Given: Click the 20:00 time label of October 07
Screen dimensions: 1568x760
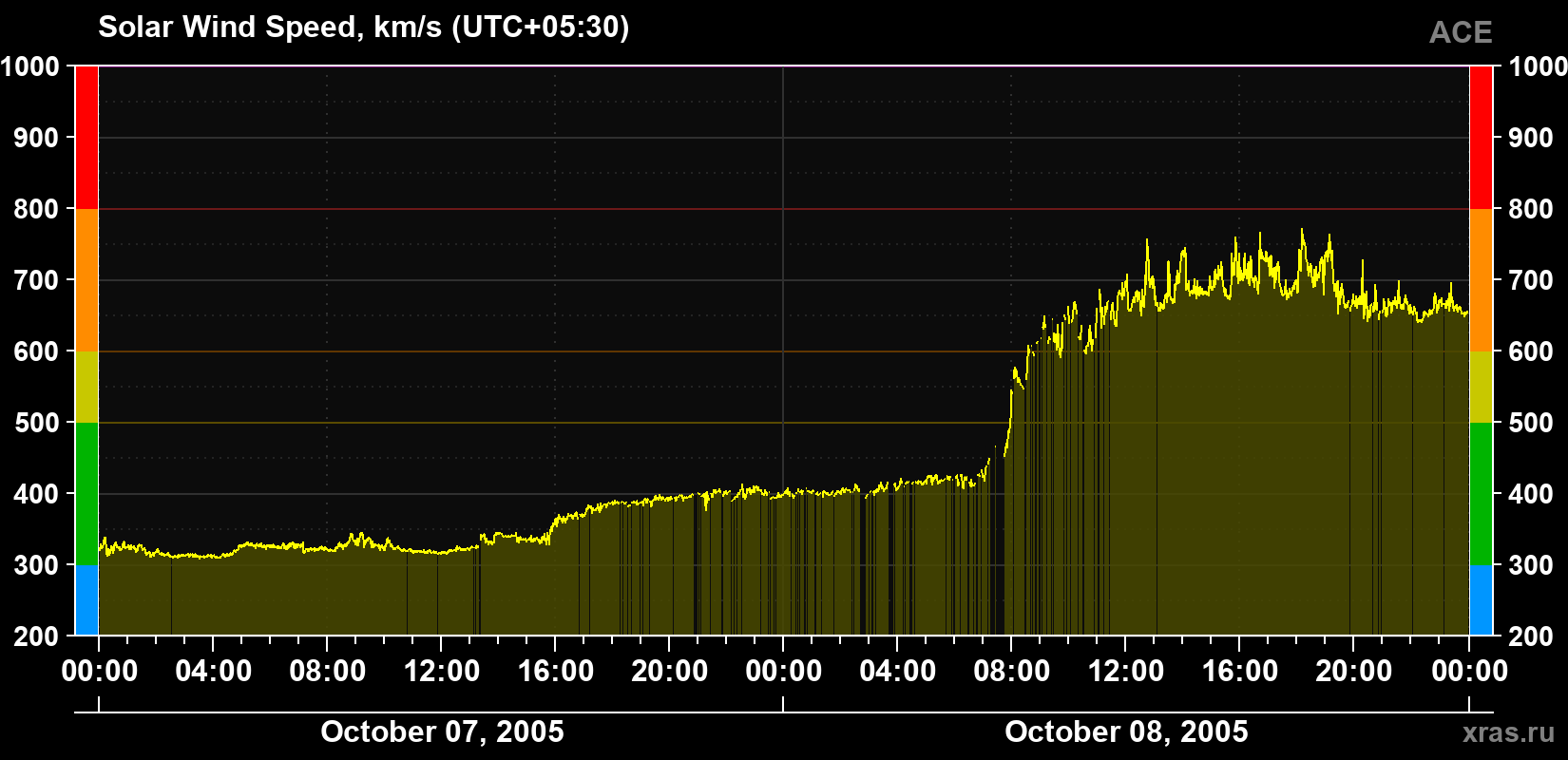Looking at the screenshot, I should 670,671.
